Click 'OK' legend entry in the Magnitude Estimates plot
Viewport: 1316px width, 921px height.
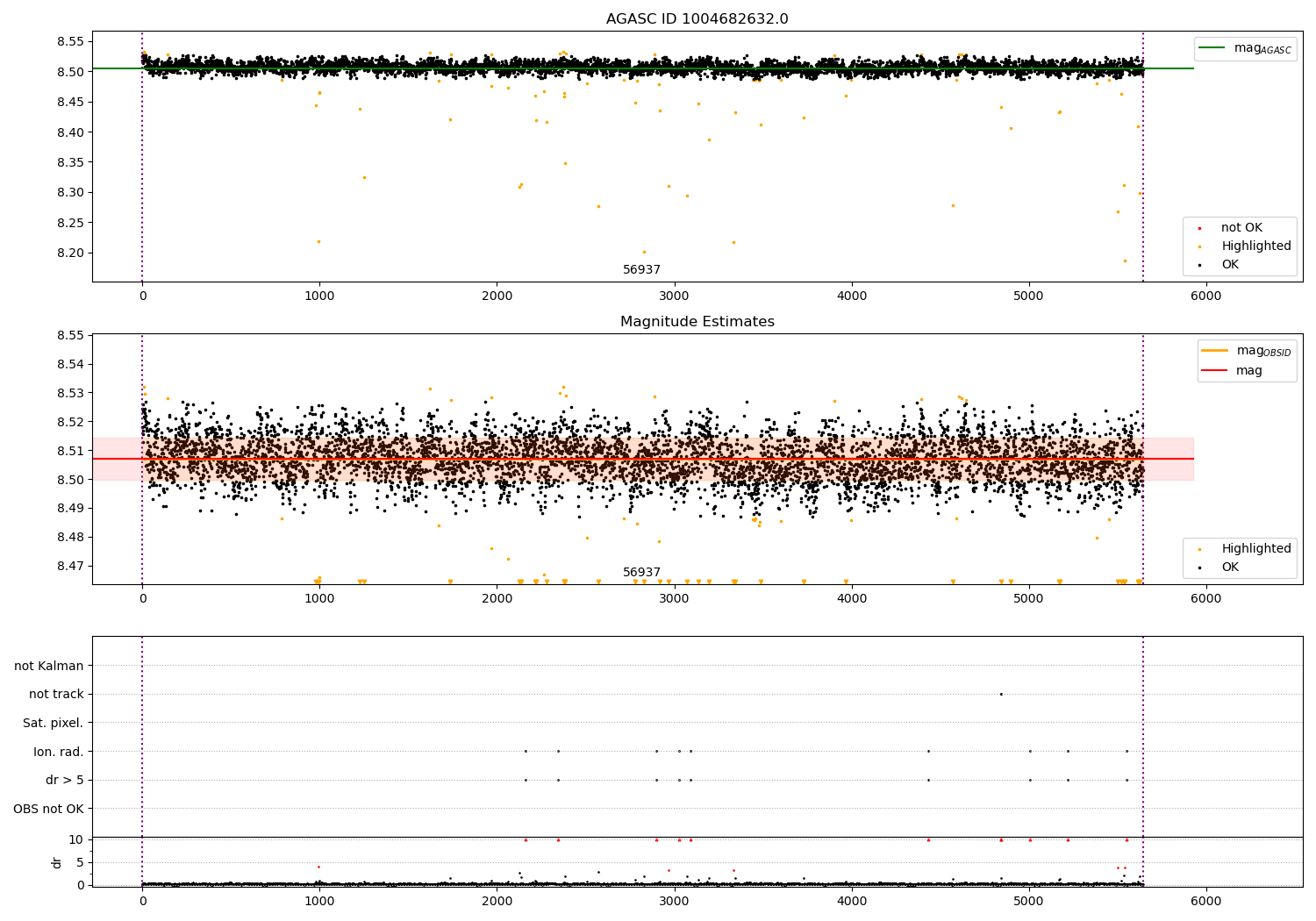coord(1219,568)
